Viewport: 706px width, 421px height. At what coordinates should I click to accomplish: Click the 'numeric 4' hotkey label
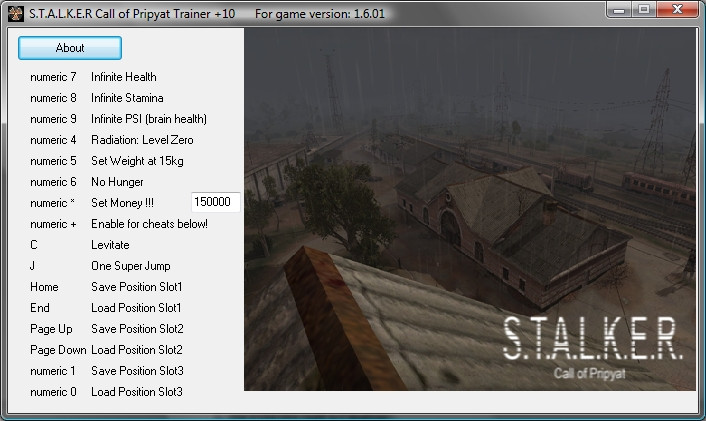(53, 140)
